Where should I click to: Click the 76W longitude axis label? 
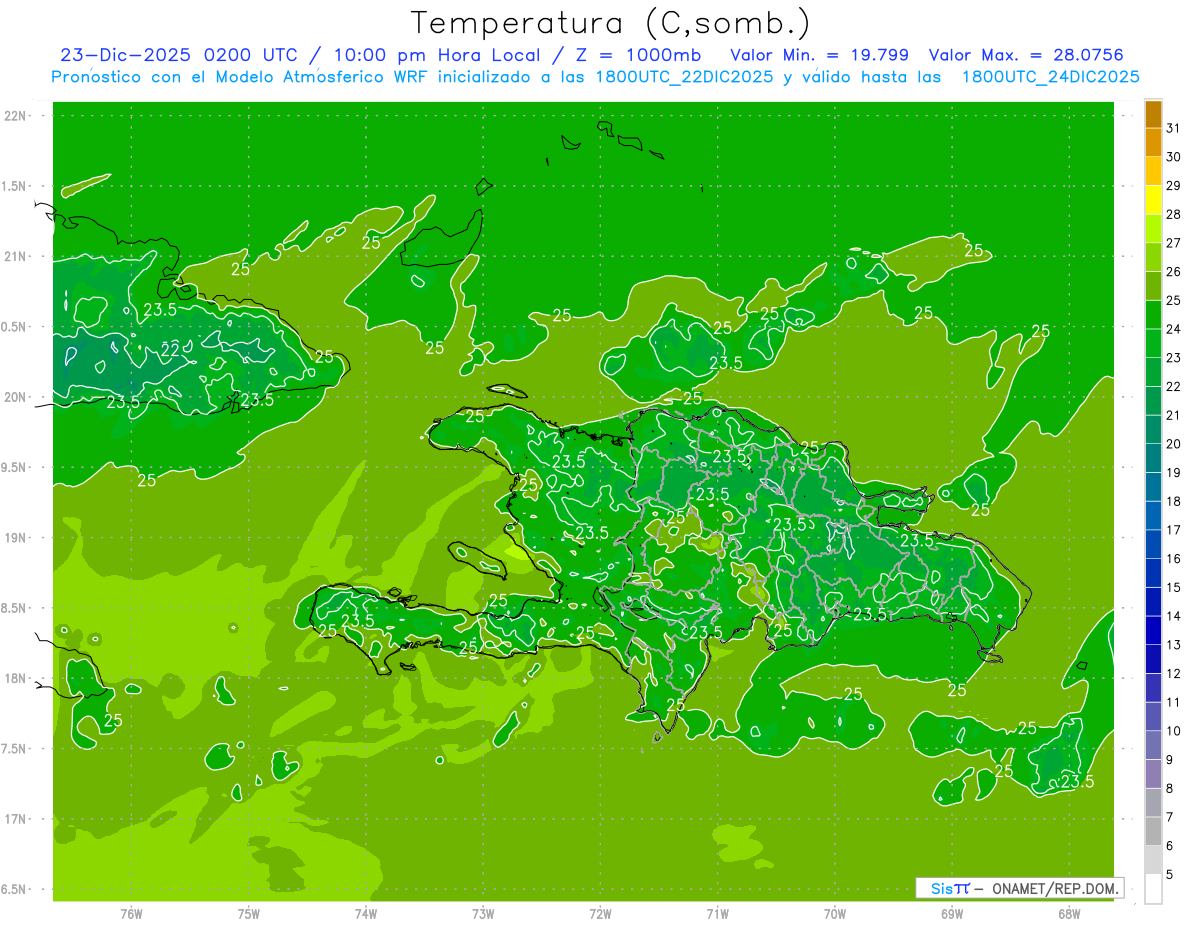131,913
